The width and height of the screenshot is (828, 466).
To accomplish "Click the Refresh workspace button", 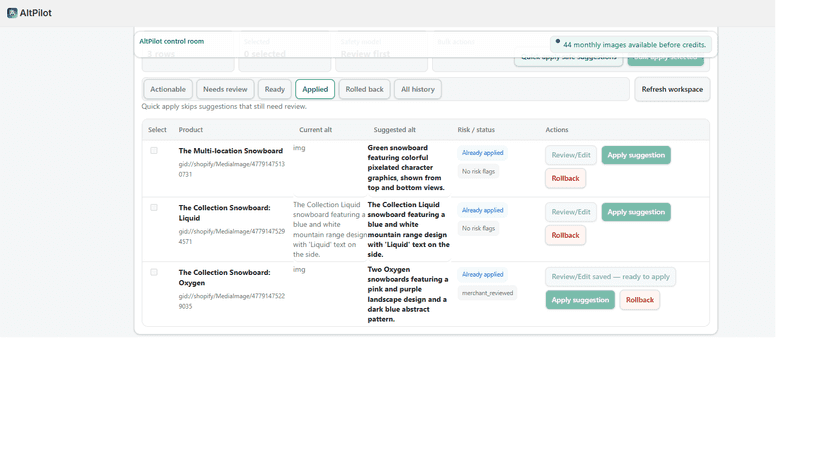I will point(672,89).
